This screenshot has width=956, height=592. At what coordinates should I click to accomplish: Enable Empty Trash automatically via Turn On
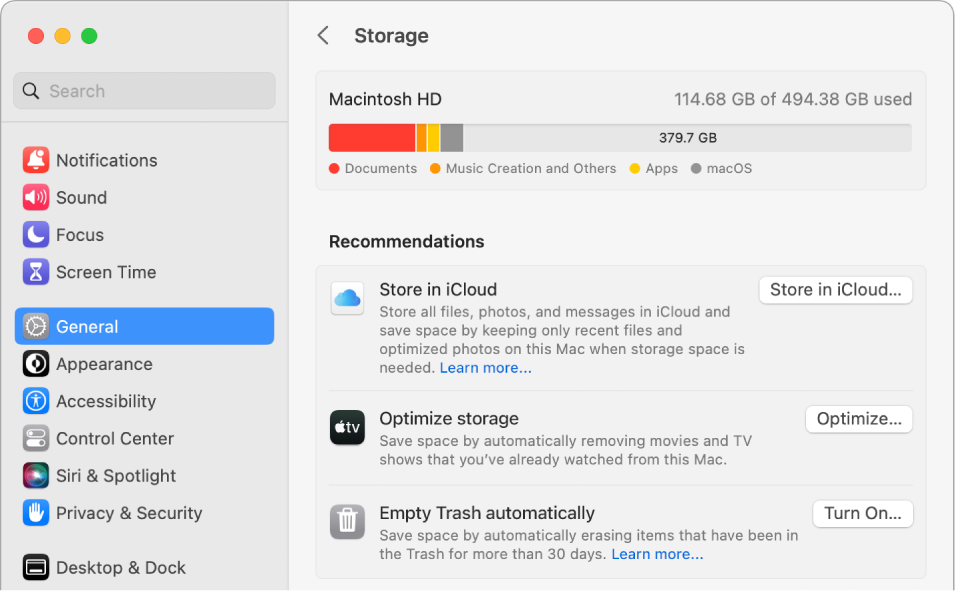pyautogui.click(x=862, y=513)
